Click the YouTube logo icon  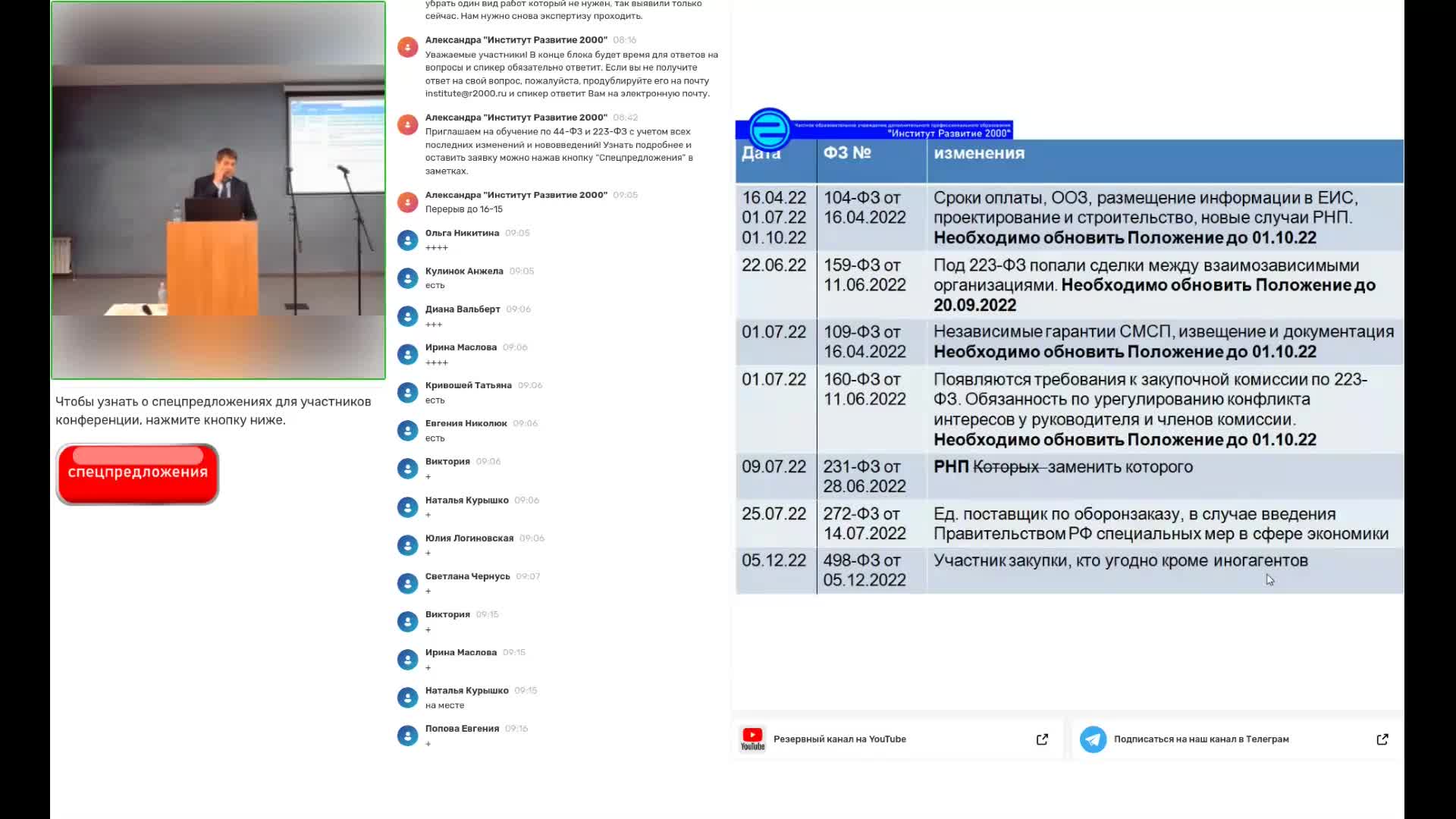(752, 739)
